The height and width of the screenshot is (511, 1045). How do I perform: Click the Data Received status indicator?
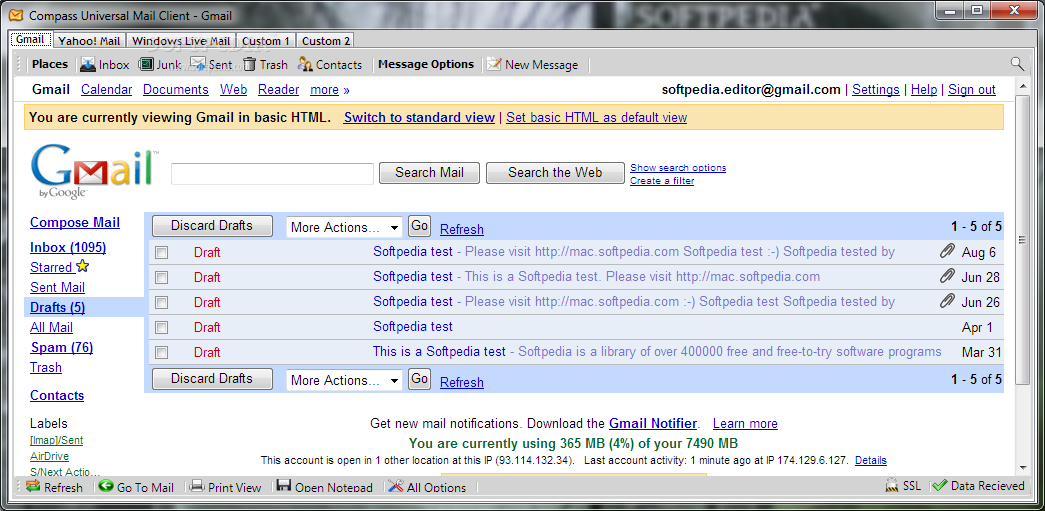[978, 486]
